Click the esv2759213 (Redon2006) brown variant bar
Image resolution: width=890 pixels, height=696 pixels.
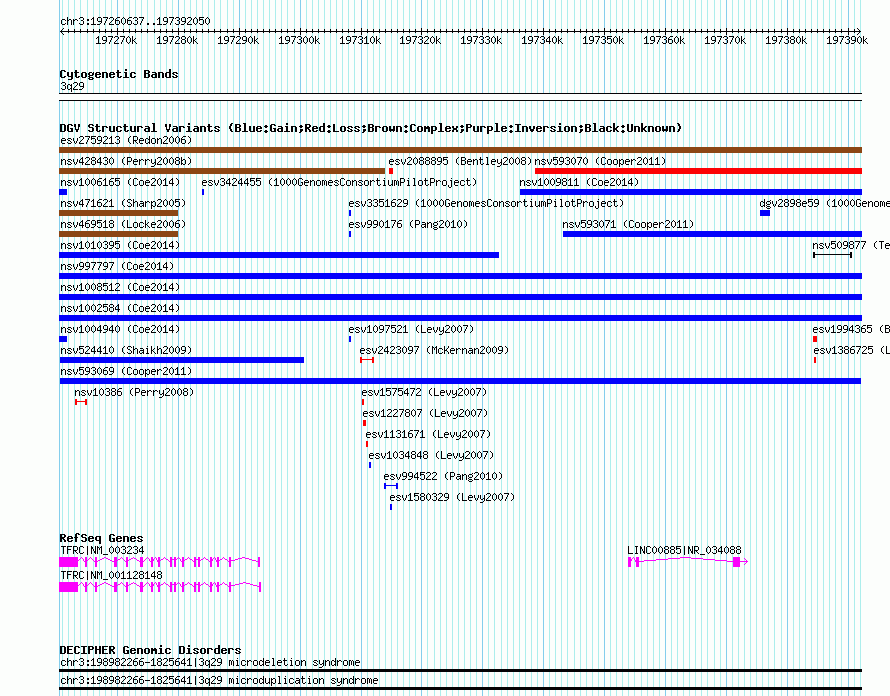(460, 150)
